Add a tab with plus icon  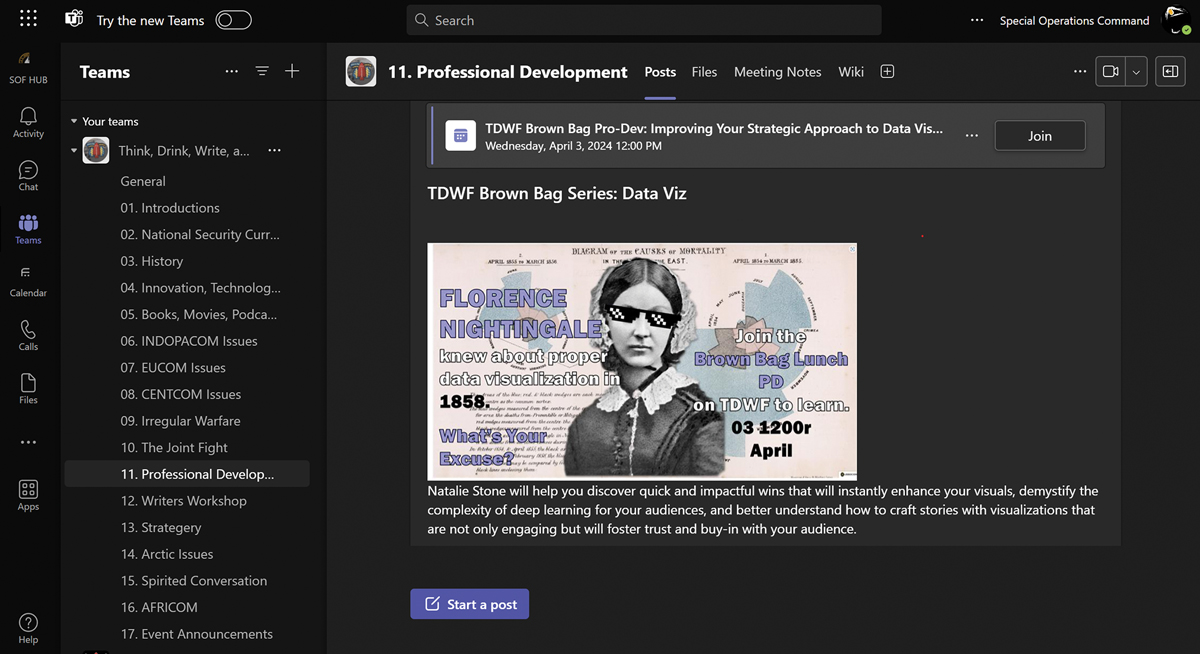click(887, 71)
